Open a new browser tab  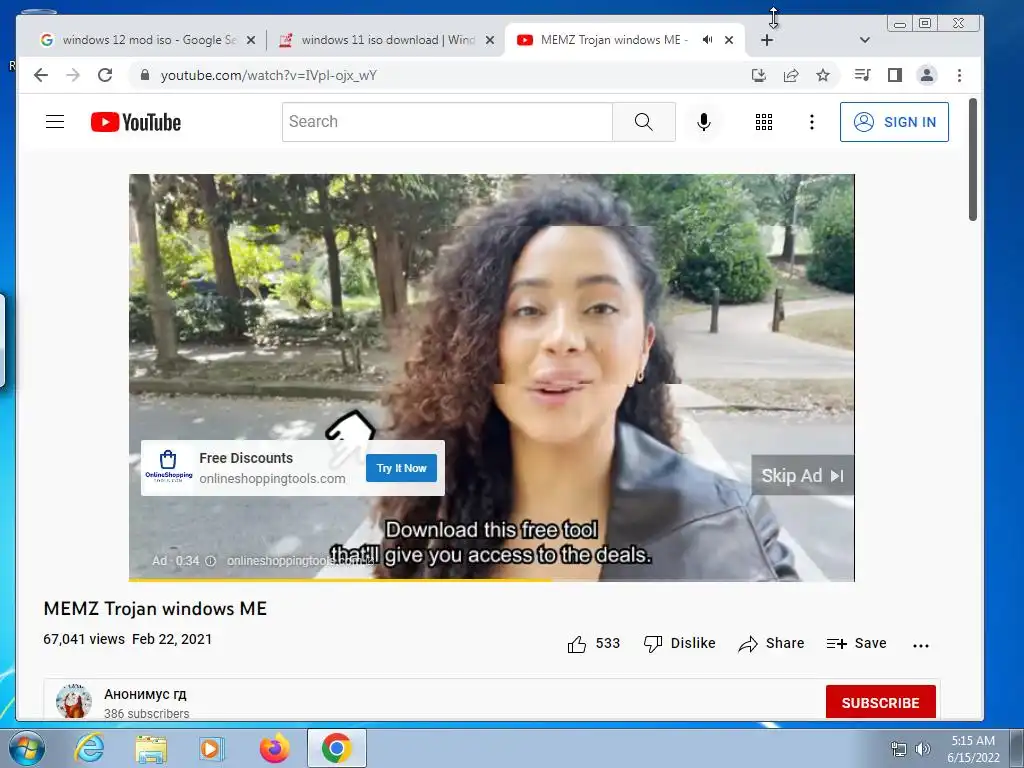[x=767, y=40]
